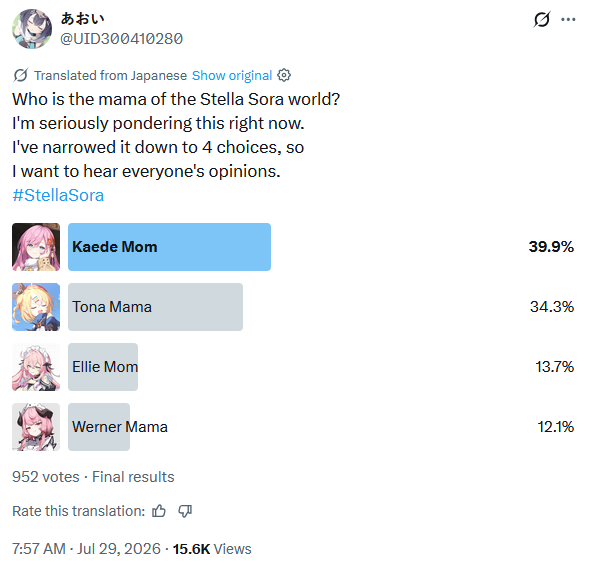
Task: Select the Kaede Mom poll bar
Action: point(170,247)
